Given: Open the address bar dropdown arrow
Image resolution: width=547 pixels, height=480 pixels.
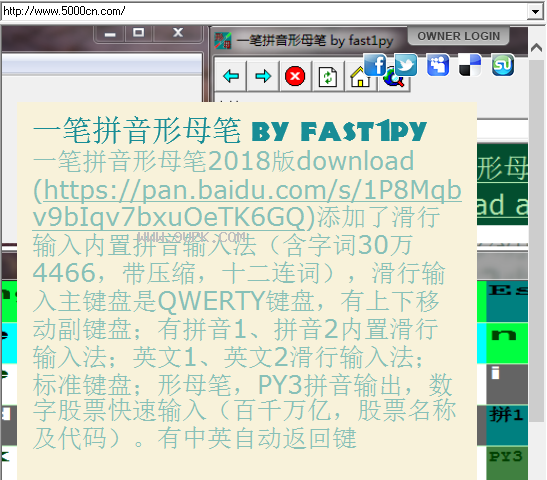Looking at the screenshot, I should [535, 12].
